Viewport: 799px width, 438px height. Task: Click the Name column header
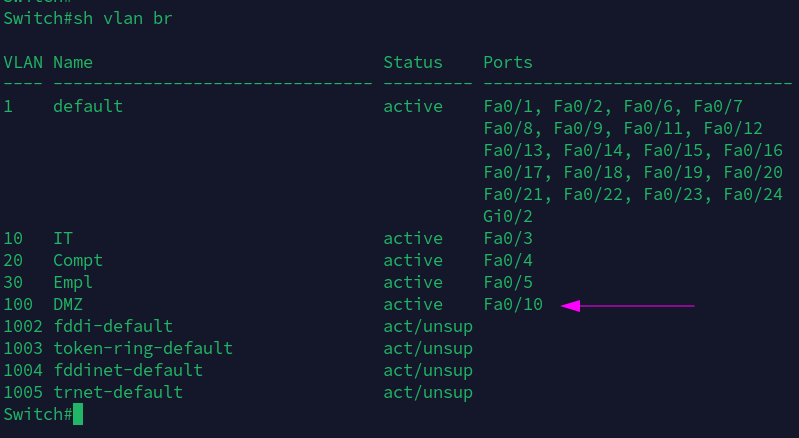click(73, 62)
